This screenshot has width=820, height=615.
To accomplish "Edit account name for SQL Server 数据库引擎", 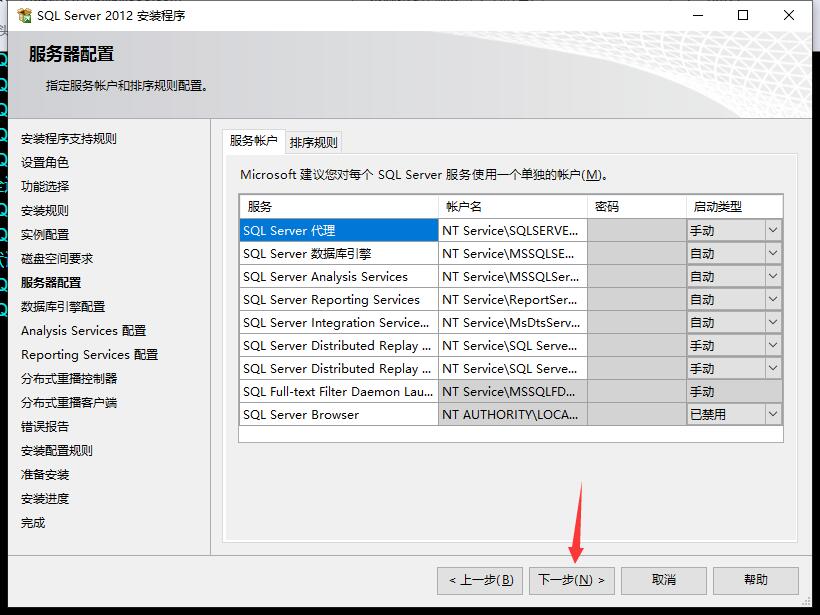I will click(512, 253).
